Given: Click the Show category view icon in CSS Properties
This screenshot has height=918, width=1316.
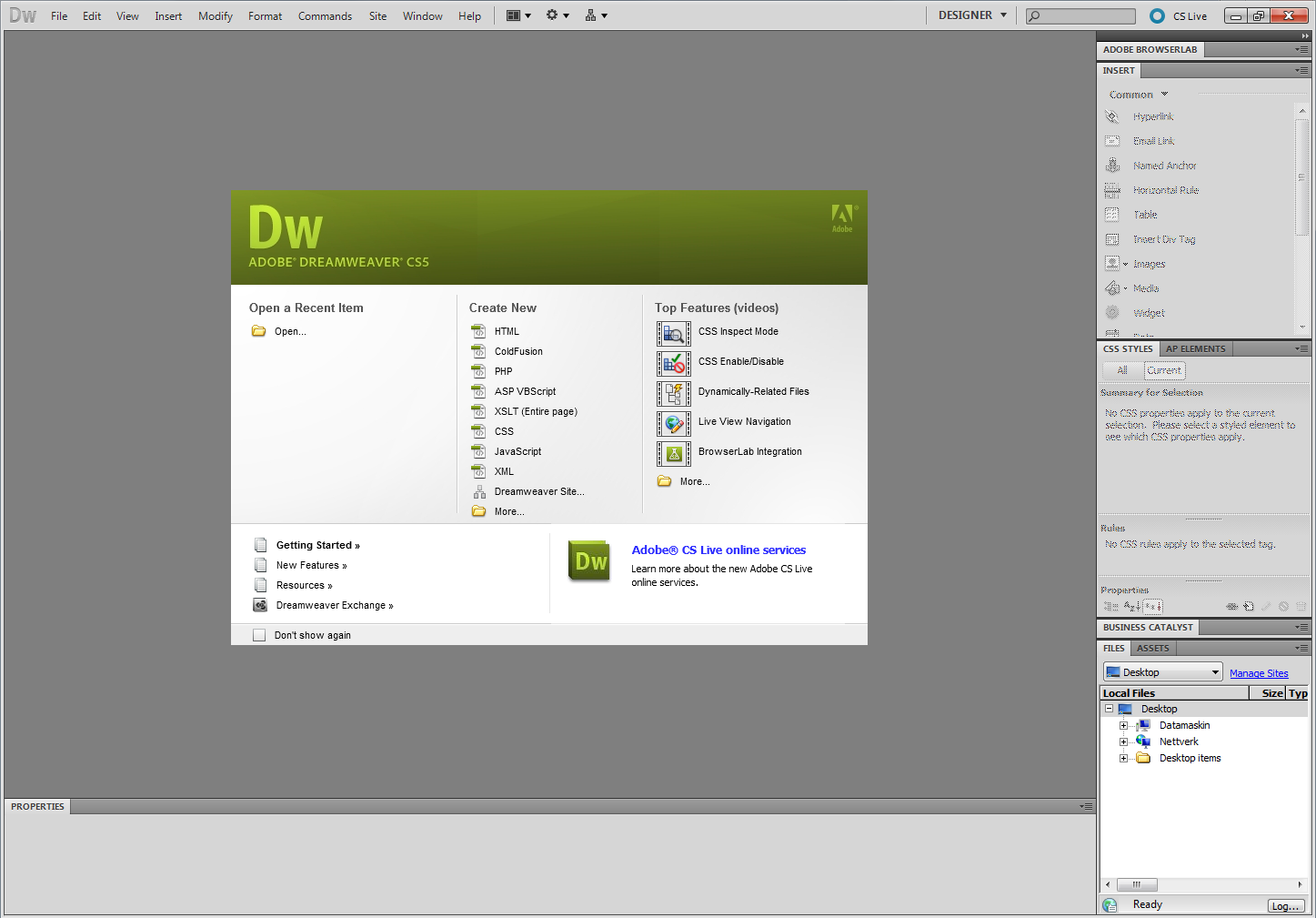Looking at the screenshot, I should tap(1110, 606).
